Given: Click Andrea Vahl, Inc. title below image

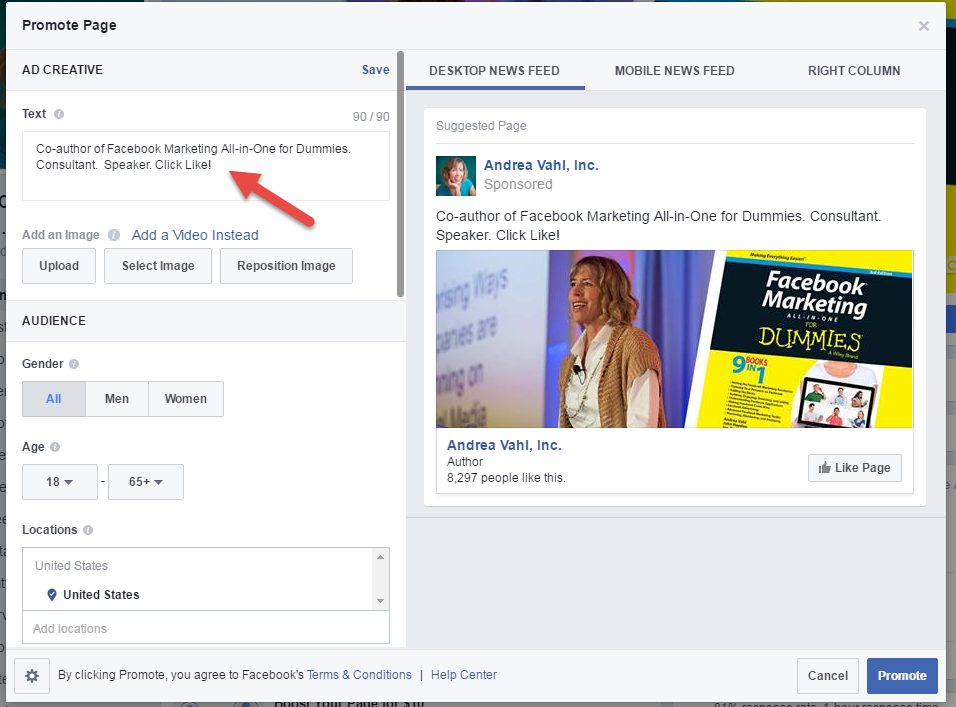Looking at the screenshot, I should 504,445.
